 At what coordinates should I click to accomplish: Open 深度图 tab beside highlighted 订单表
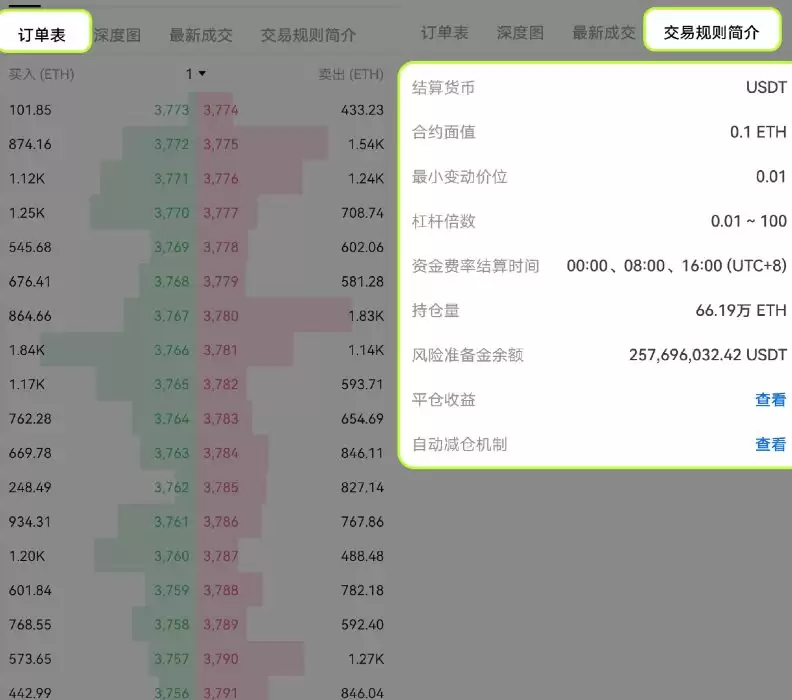click(117, 34)
